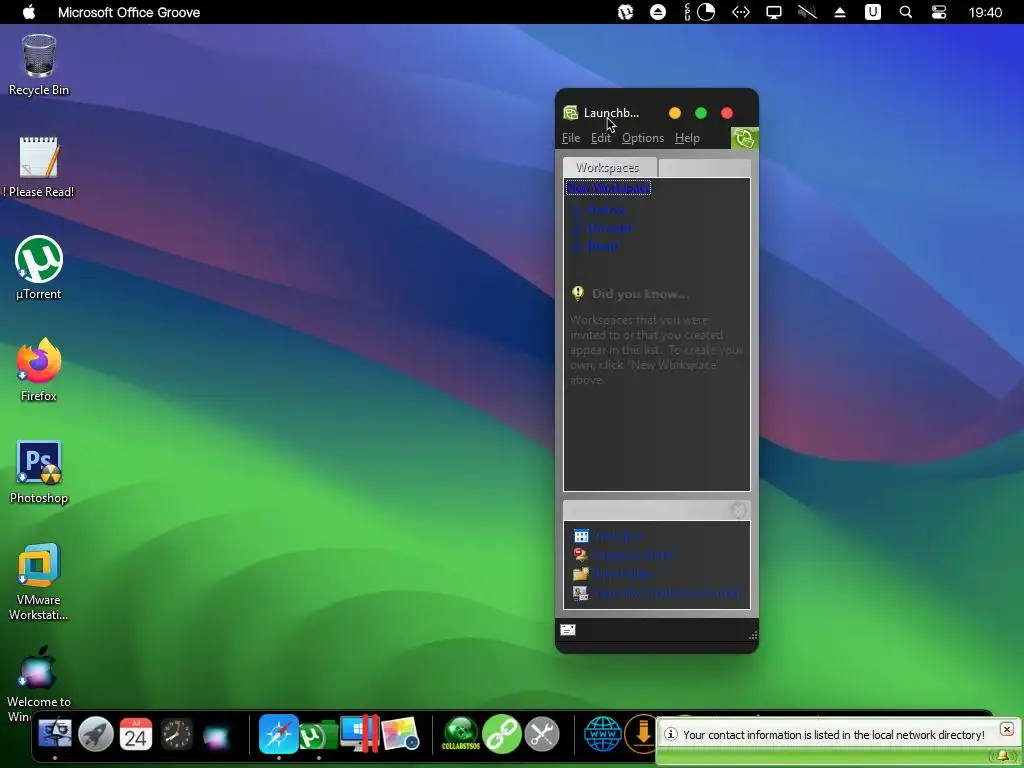Click the U icon in menu bar
Screen dimensions: 1024x768
click(873, 12)
